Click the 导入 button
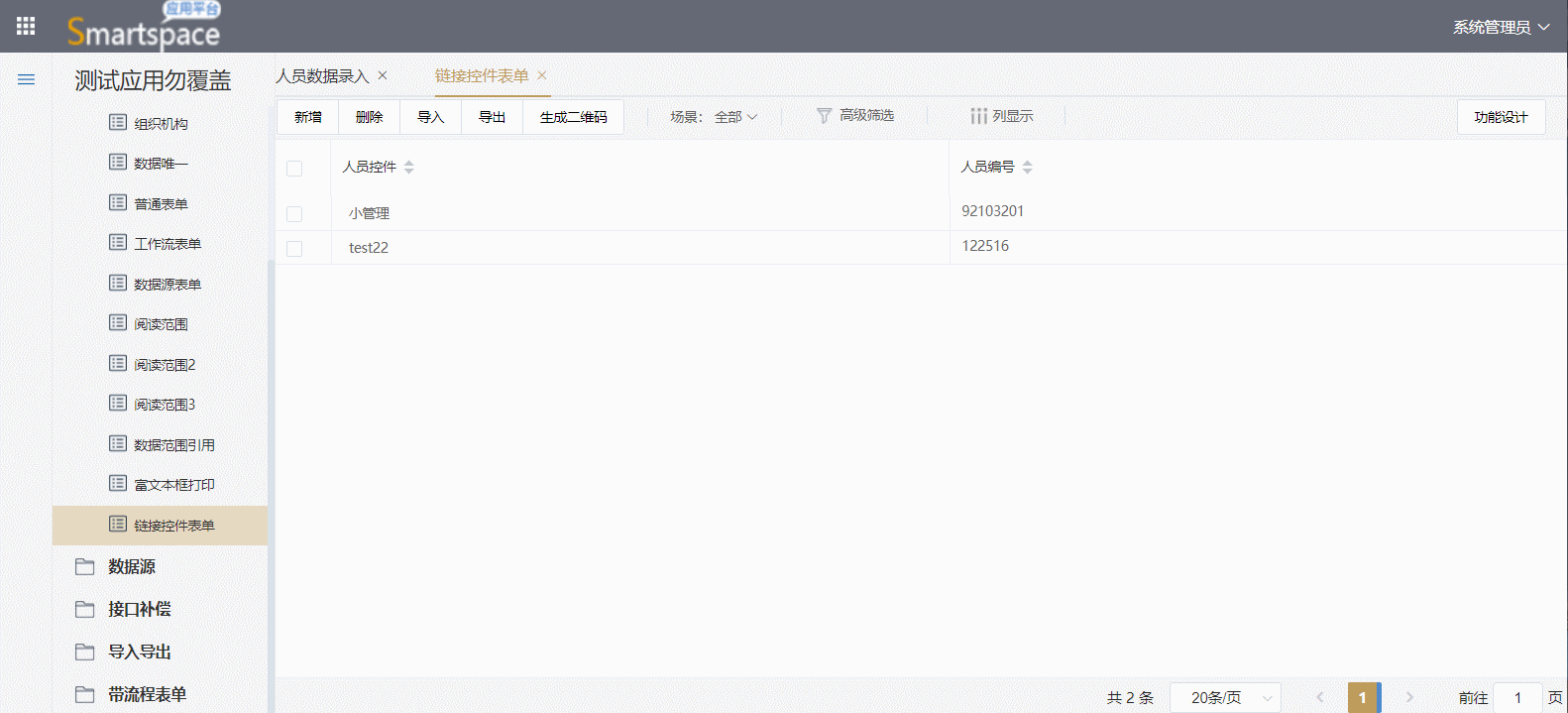Viewport: 1568px width, 713px height. coord(431,117)
